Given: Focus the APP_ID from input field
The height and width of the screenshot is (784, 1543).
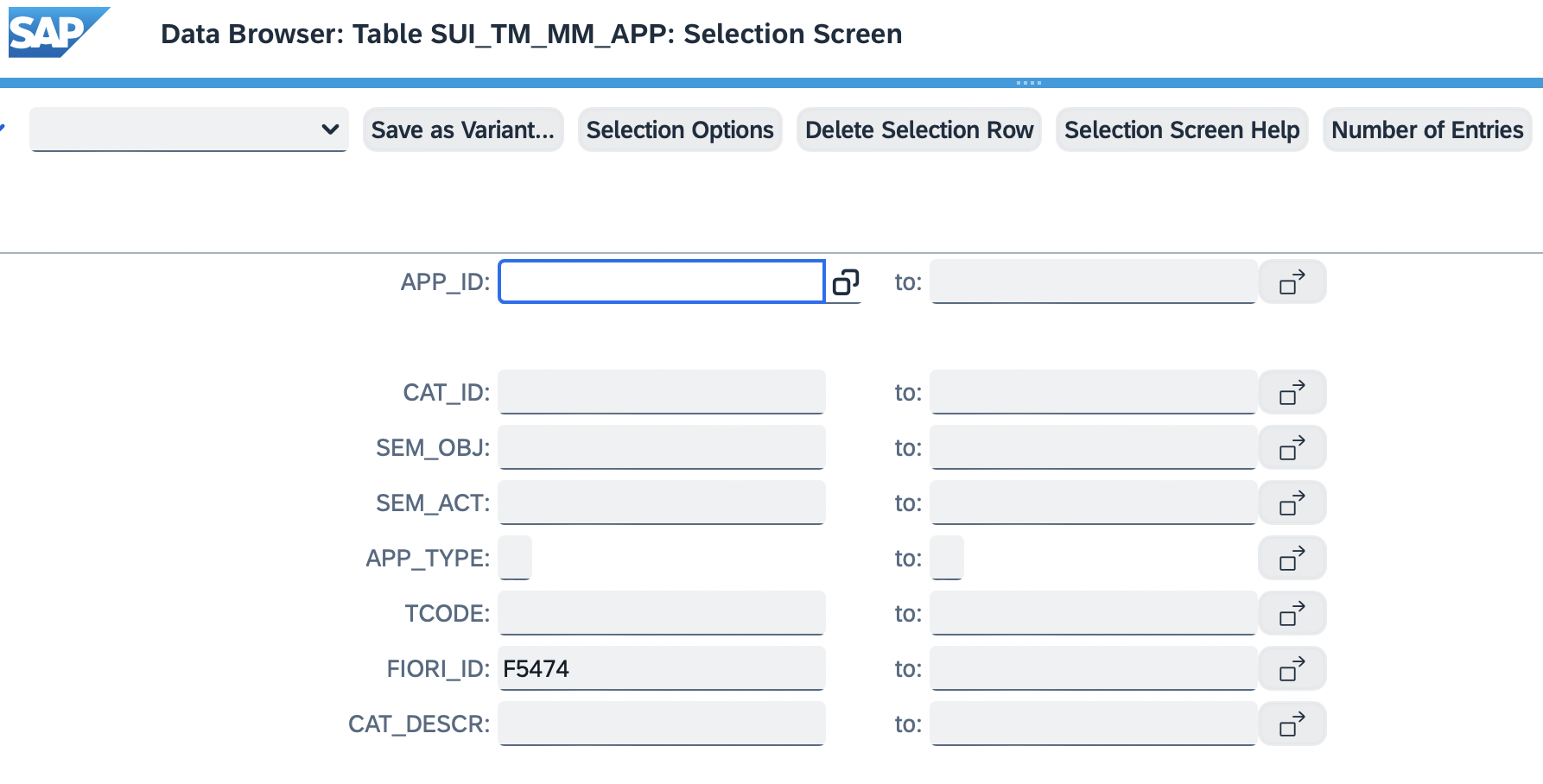Looking at the screenshot, I should 662,282.
